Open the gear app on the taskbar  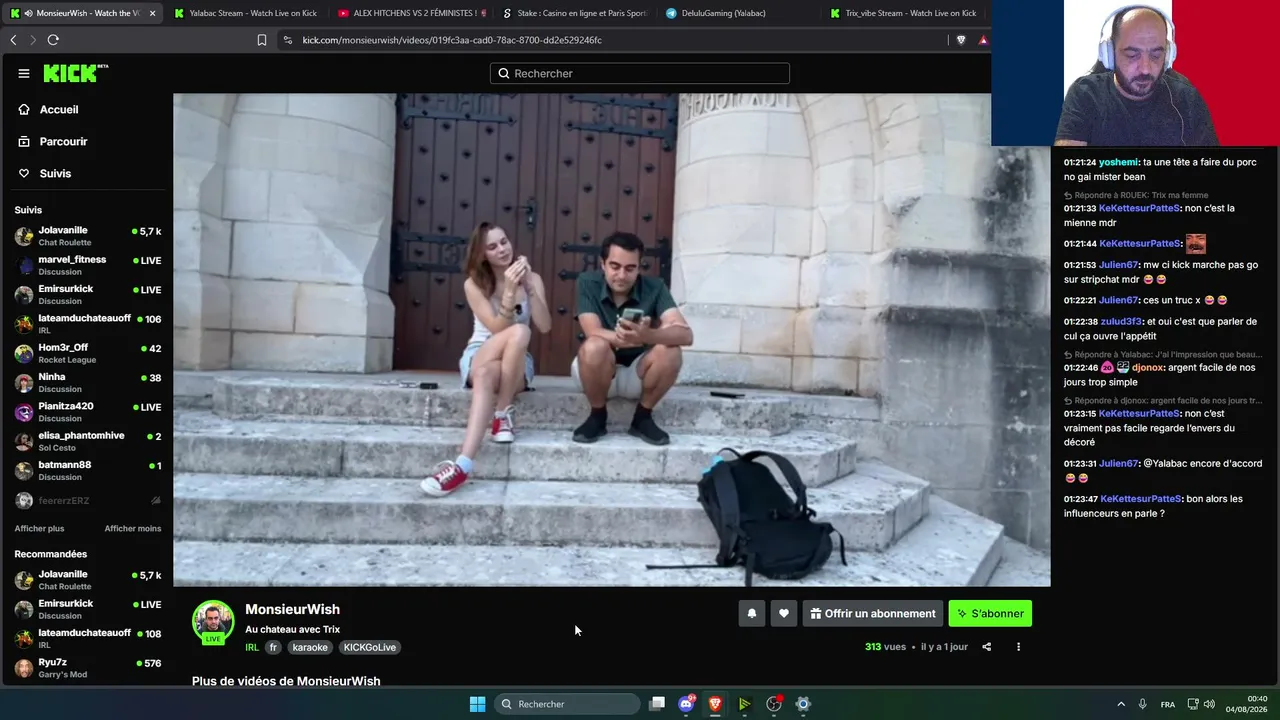click(803, 704)
